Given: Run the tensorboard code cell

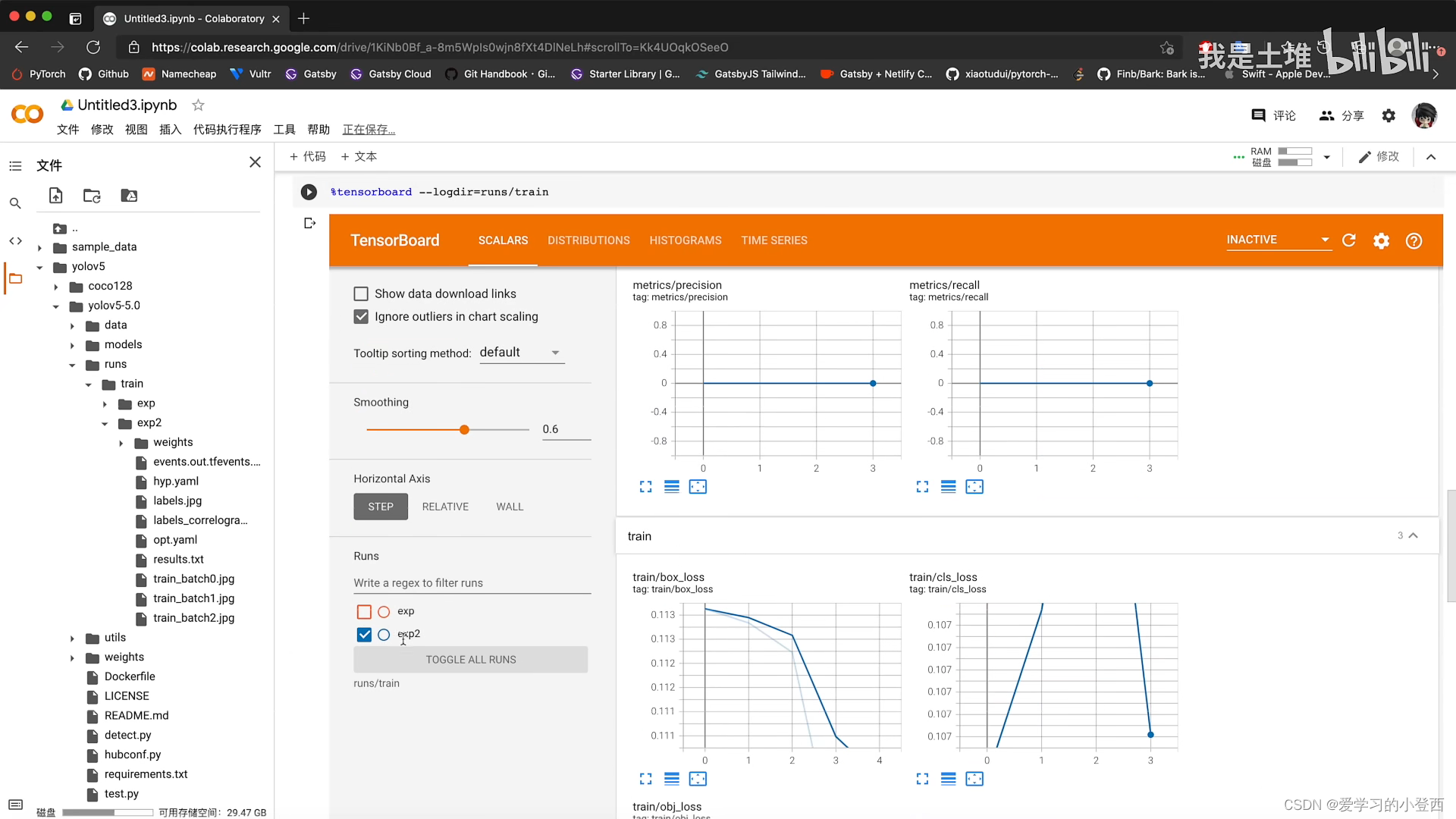Looking at the screenshot, I should tap(309, 192).
